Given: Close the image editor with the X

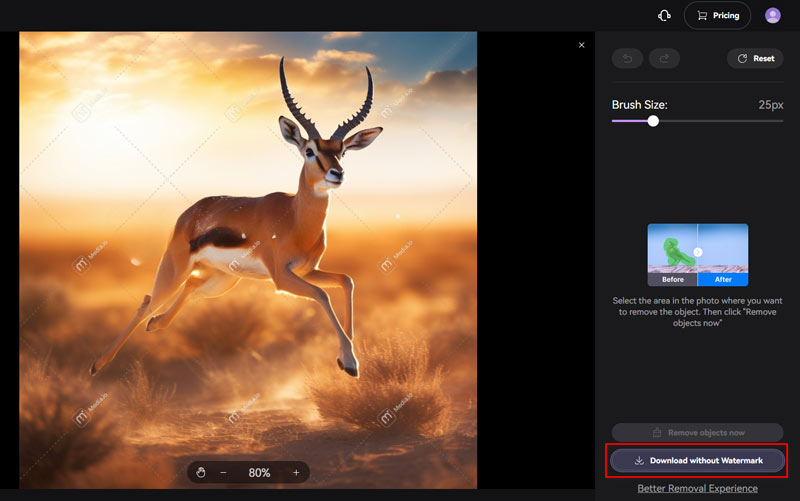Looking at the screenshot, I should [582, 45].
